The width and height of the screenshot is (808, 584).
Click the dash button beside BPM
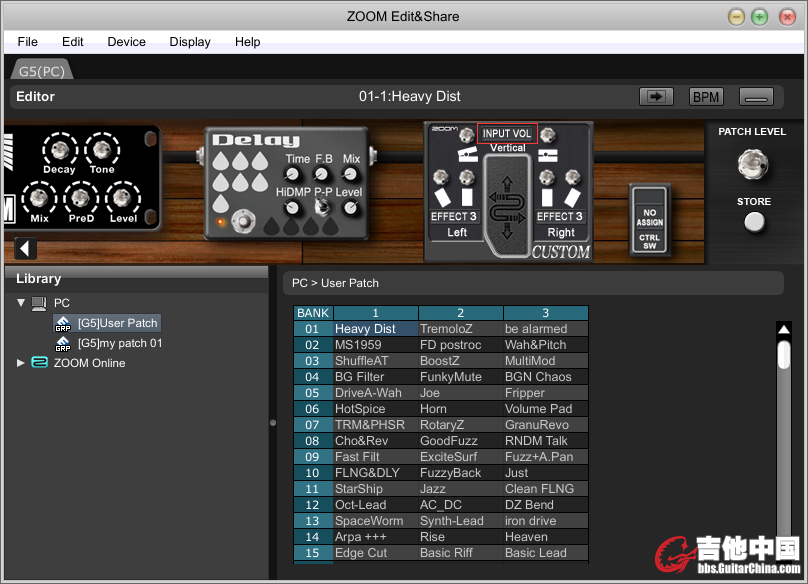[756, 96]
